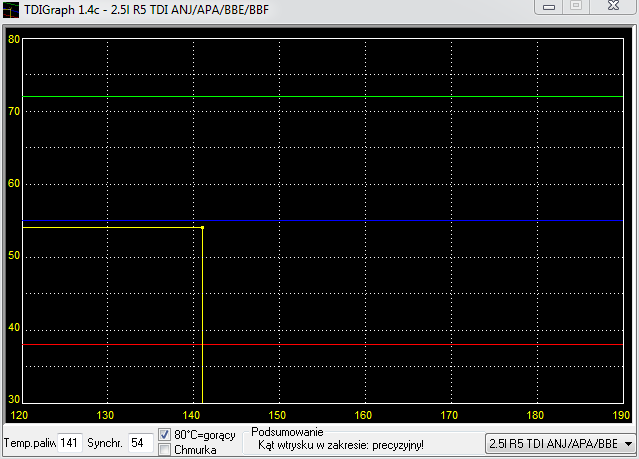Click the x-axis label 170
The height and width of the screenshot is (459, 639).
point(449,415)
